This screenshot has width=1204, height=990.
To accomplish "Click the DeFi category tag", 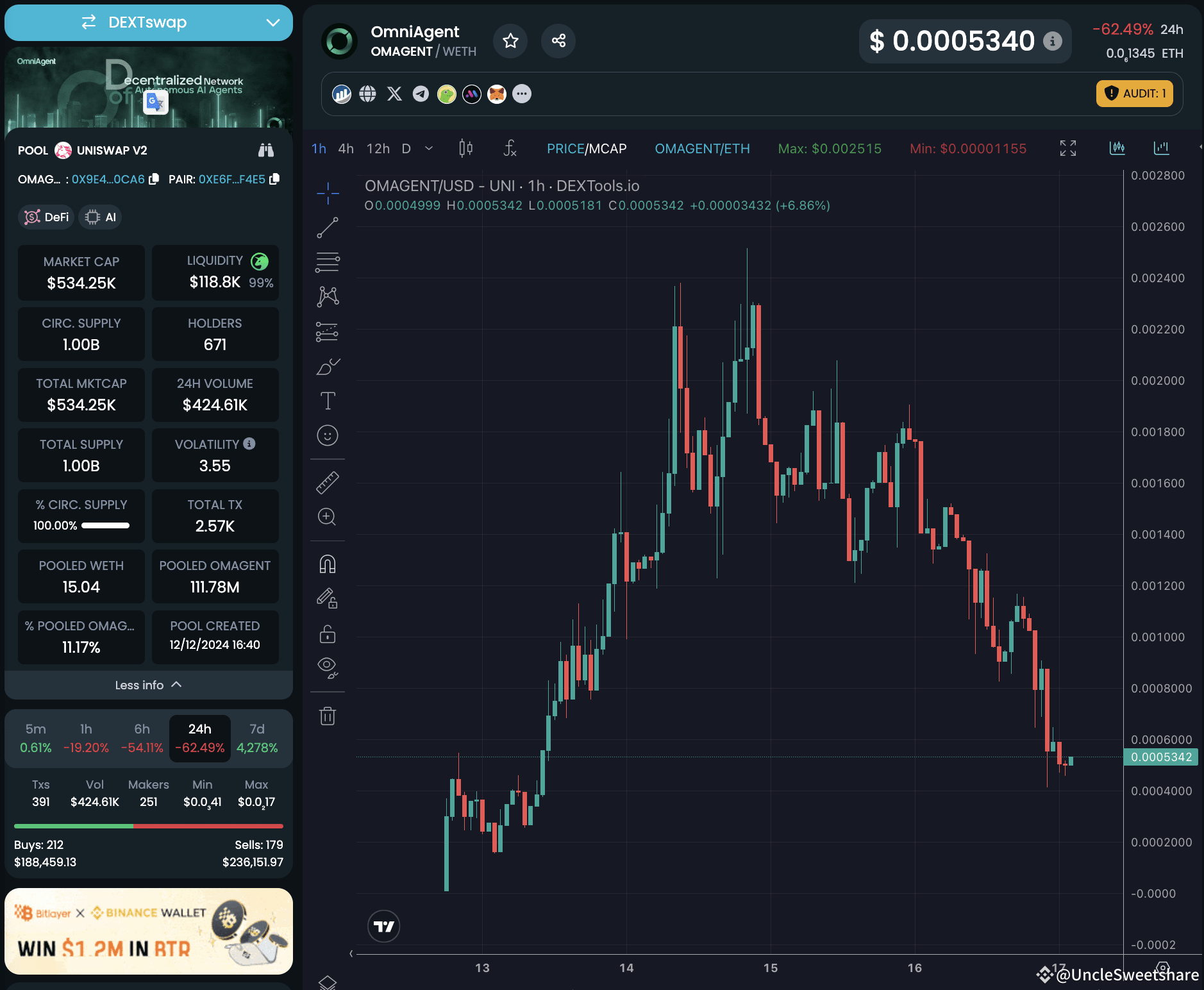I will coord(46,217).
